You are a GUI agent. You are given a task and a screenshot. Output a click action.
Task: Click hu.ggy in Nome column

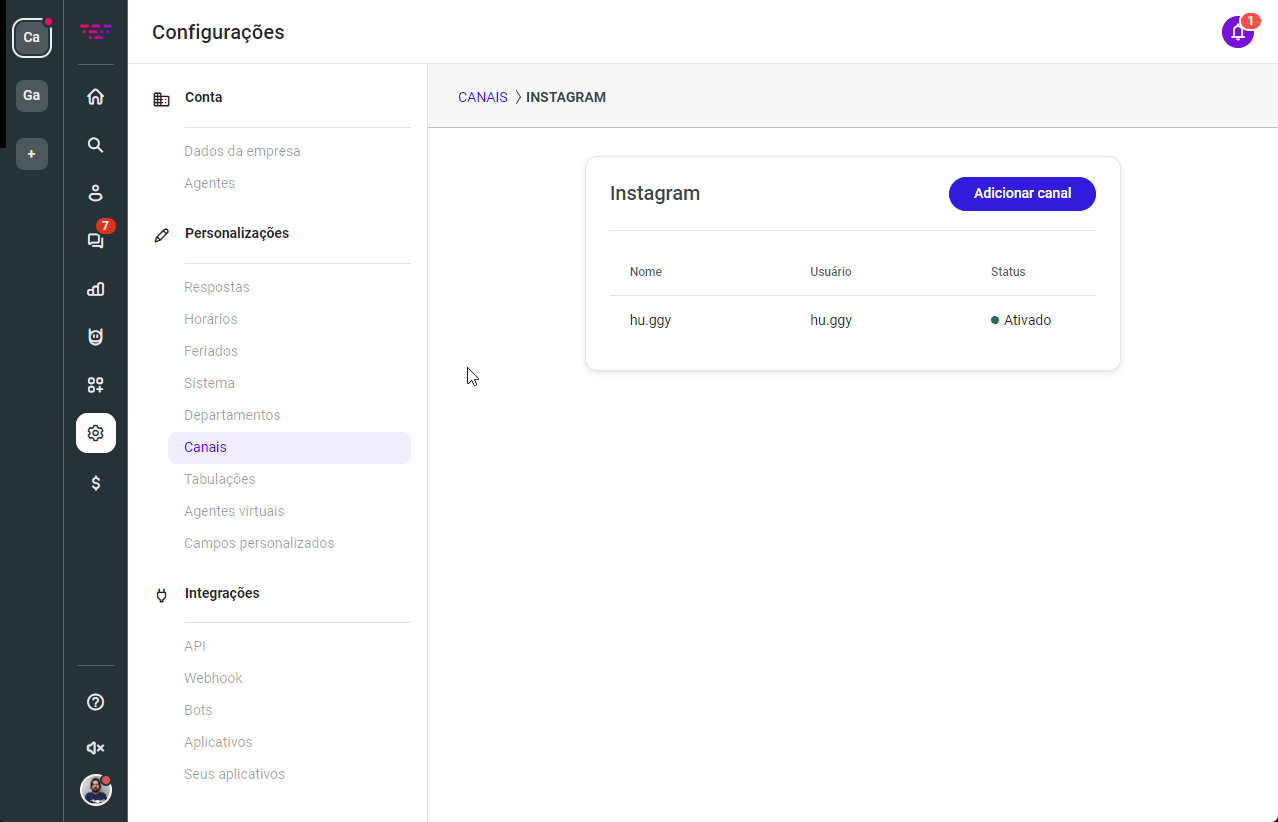click(651, 320)
